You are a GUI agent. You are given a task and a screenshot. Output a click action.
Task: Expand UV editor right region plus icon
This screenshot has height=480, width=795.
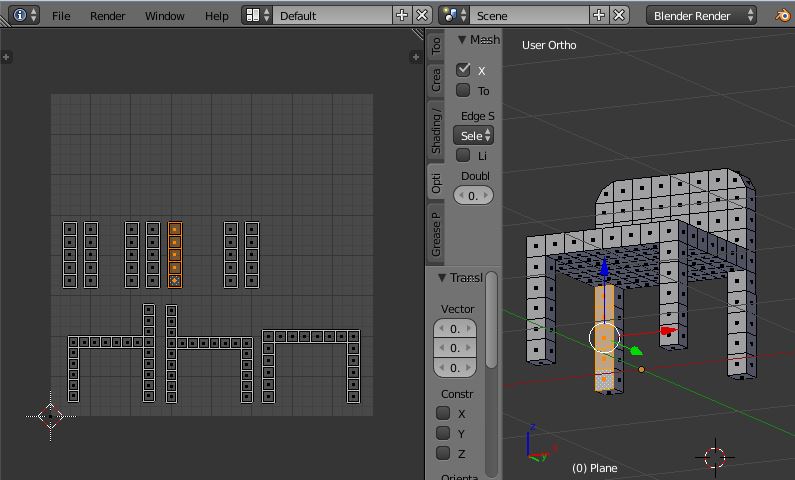[x=415, y=57]
